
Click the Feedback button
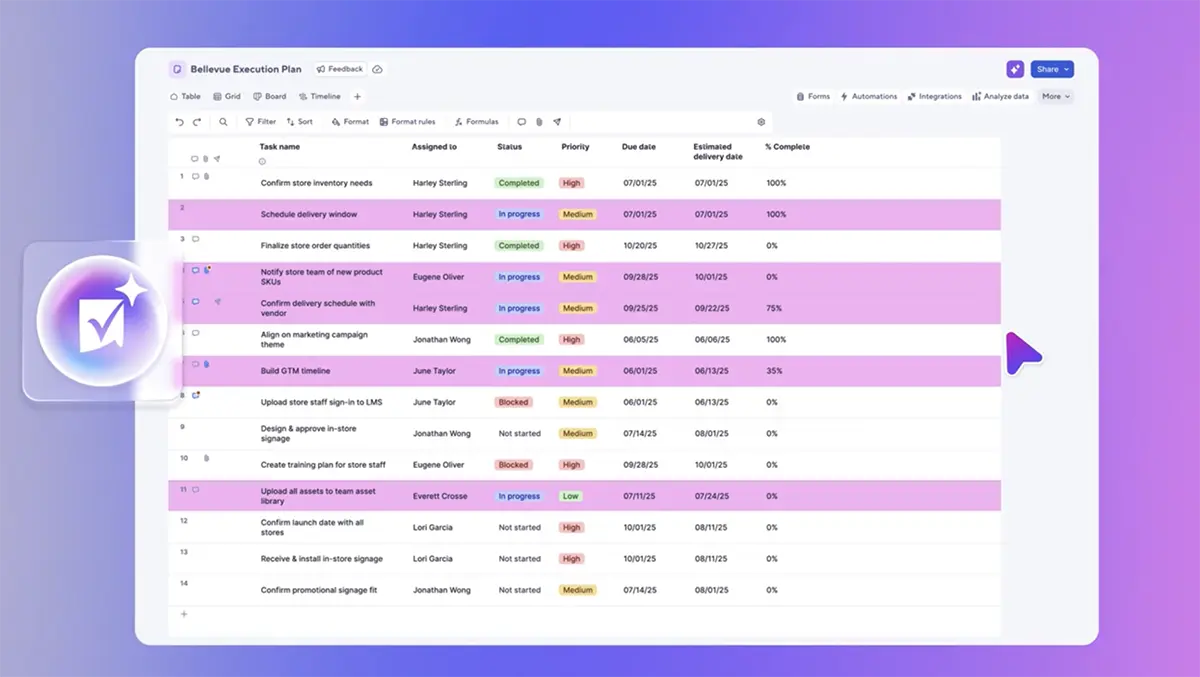tap(340, 70)
